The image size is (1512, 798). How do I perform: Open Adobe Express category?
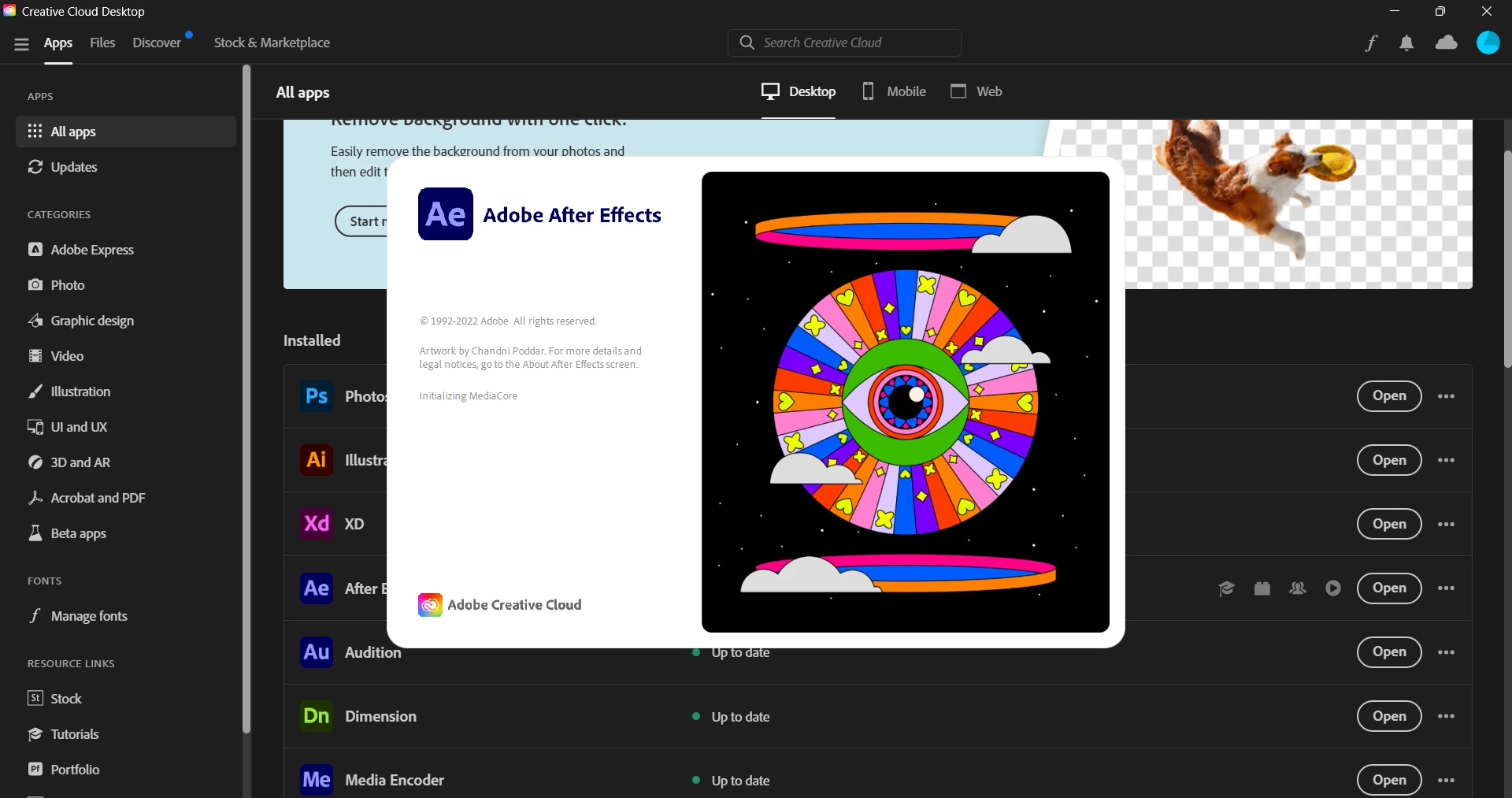pos(126,250)
